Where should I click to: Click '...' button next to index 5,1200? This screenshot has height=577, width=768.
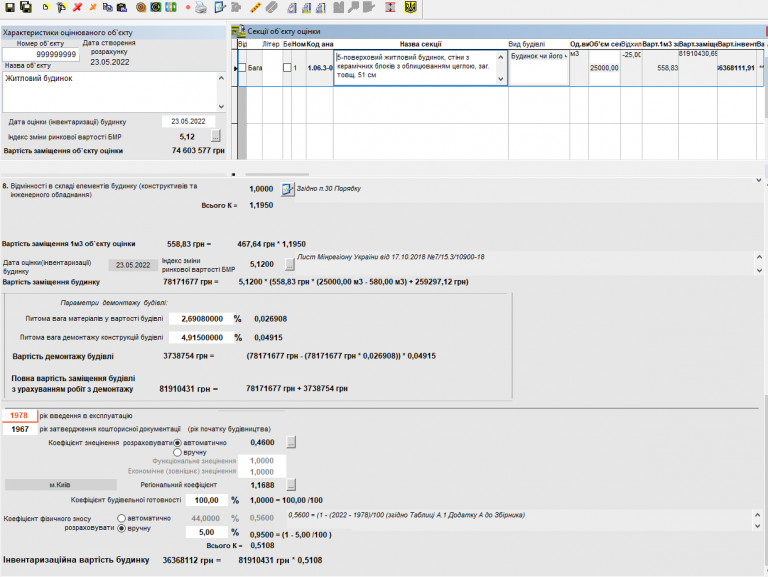pyautogui.click(x=290, y=264)
